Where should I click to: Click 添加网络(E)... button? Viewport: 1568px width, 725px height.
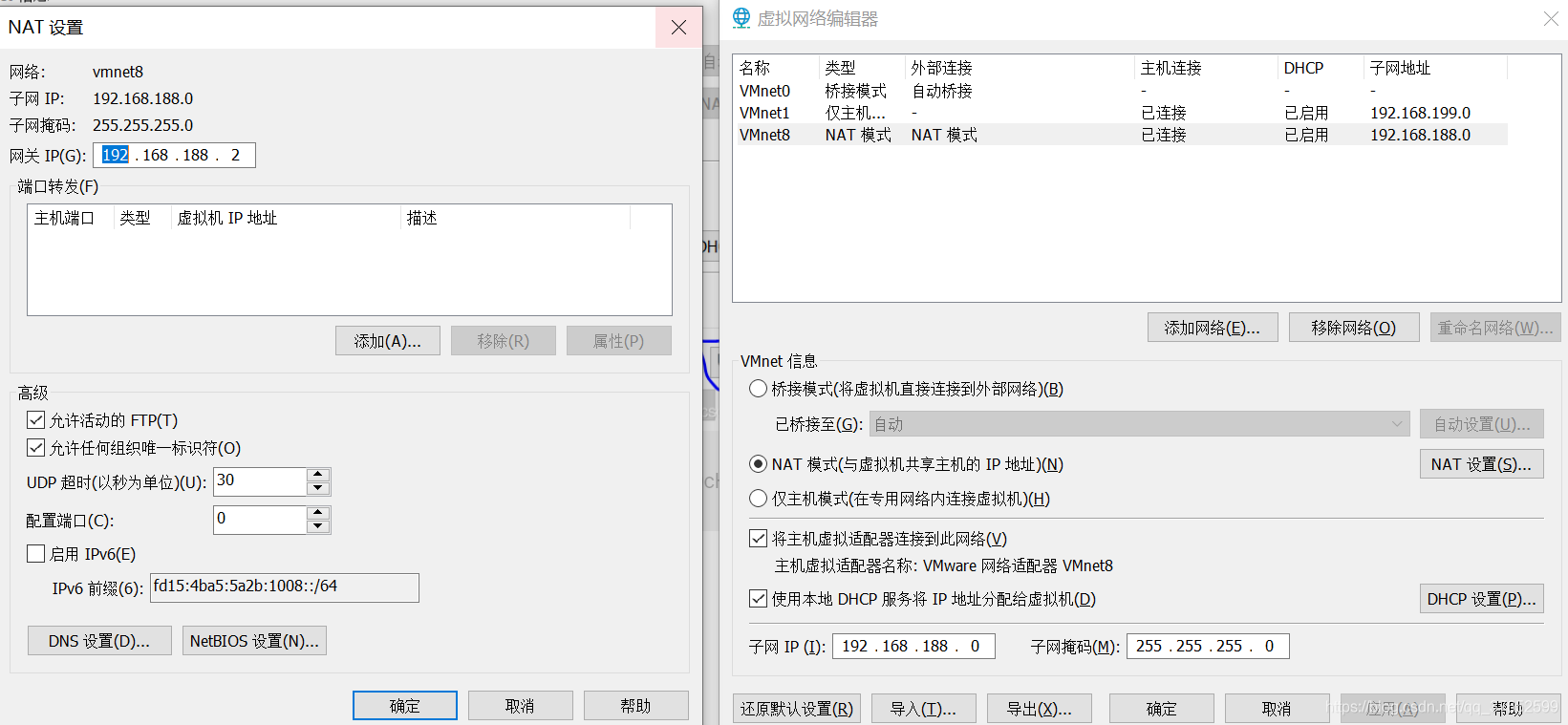(x=1212, y=328)
